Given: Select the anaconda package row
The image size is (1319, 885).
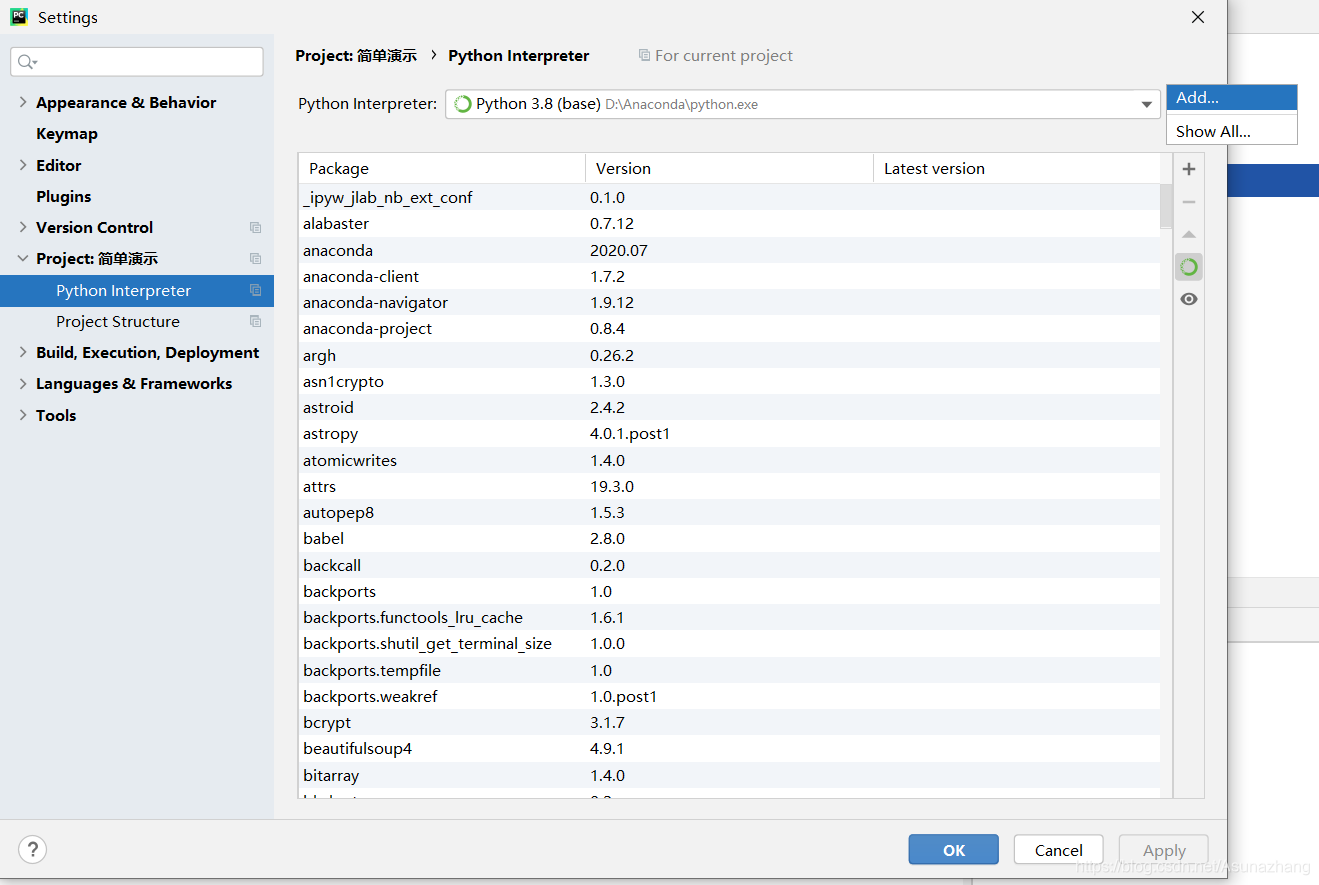Looking at the screenshot, I should tap(729, 250).
